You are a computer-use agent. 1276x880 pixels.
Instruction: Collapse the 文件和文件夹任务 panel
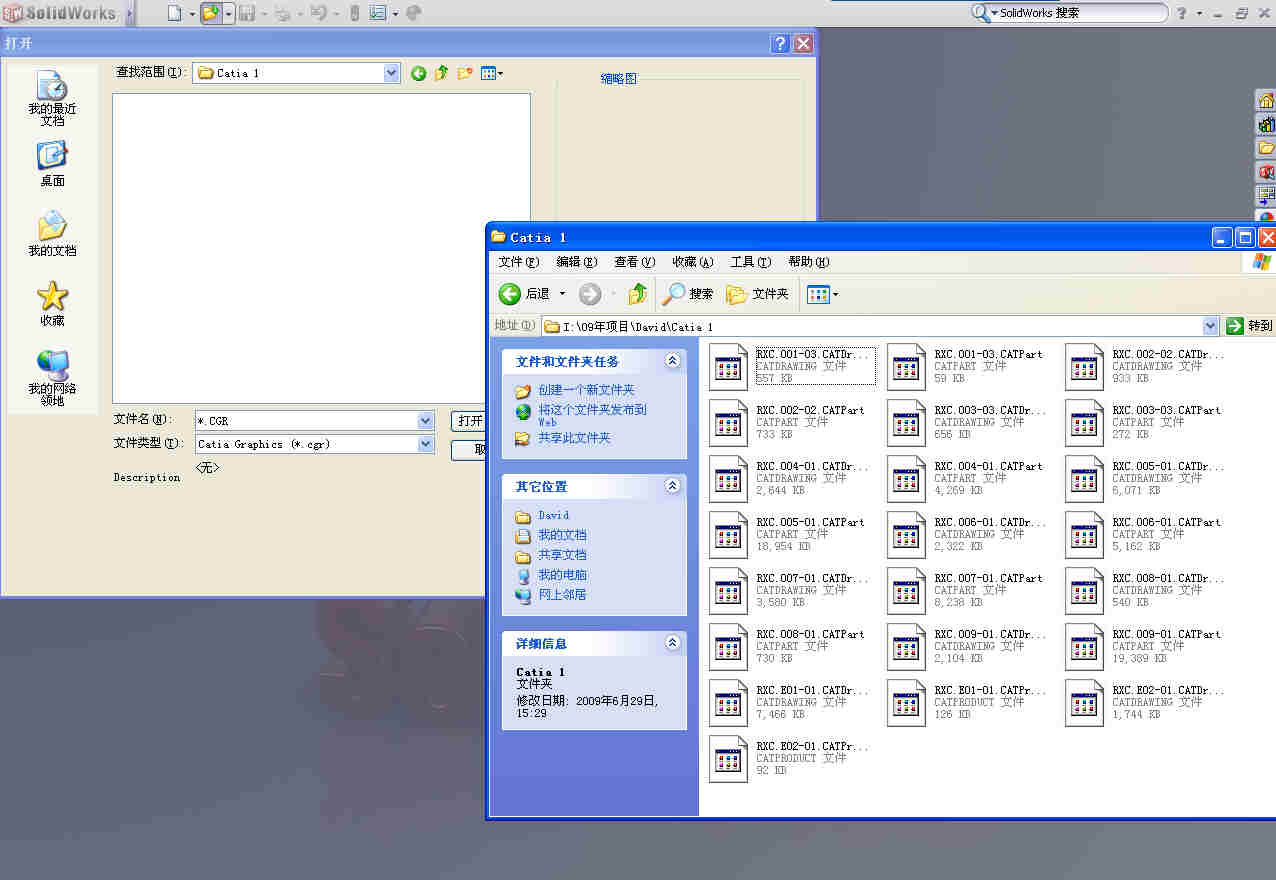[672, 361]
